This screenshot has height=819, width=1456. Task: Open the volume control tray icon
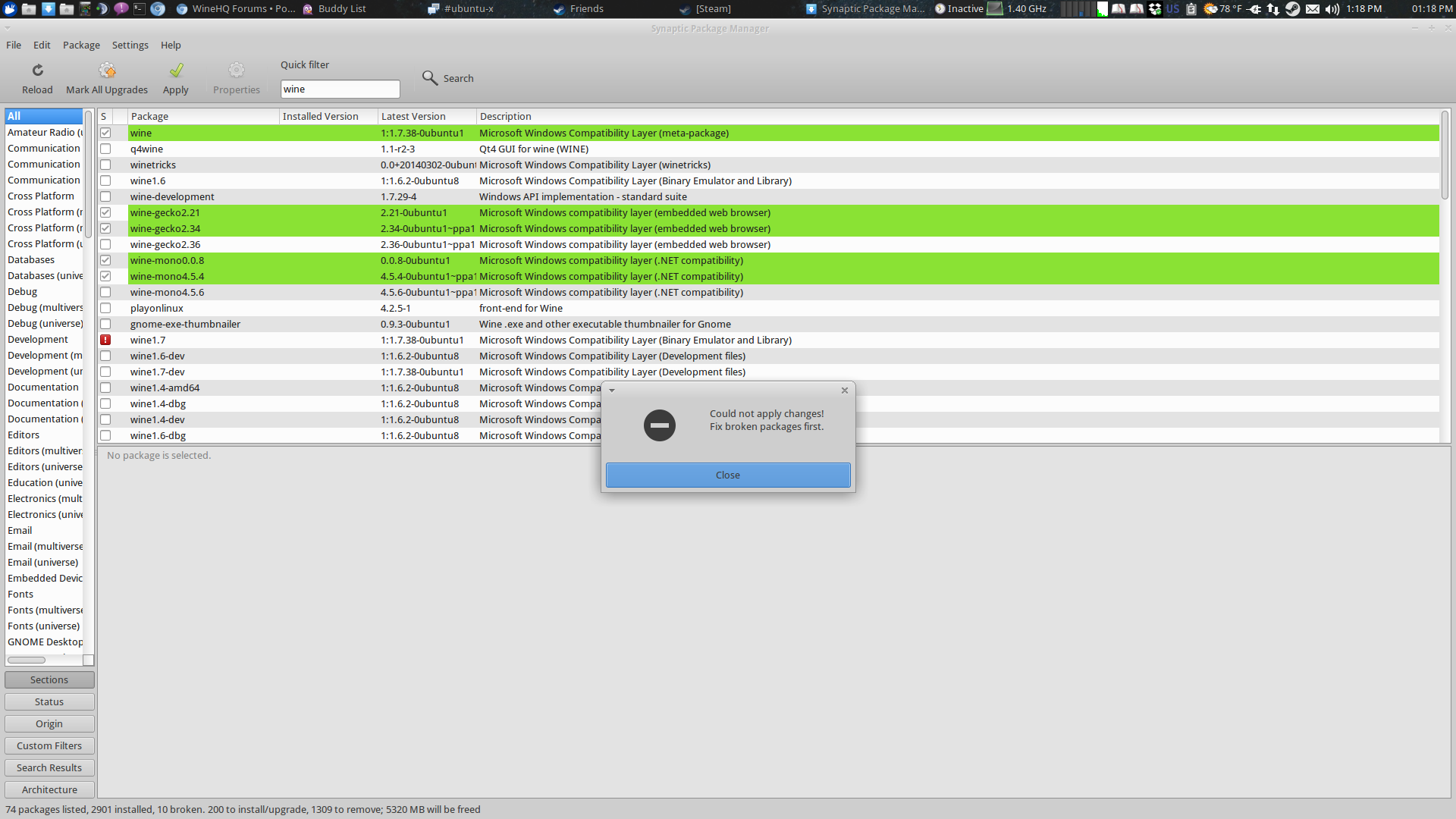point(1332,9)
